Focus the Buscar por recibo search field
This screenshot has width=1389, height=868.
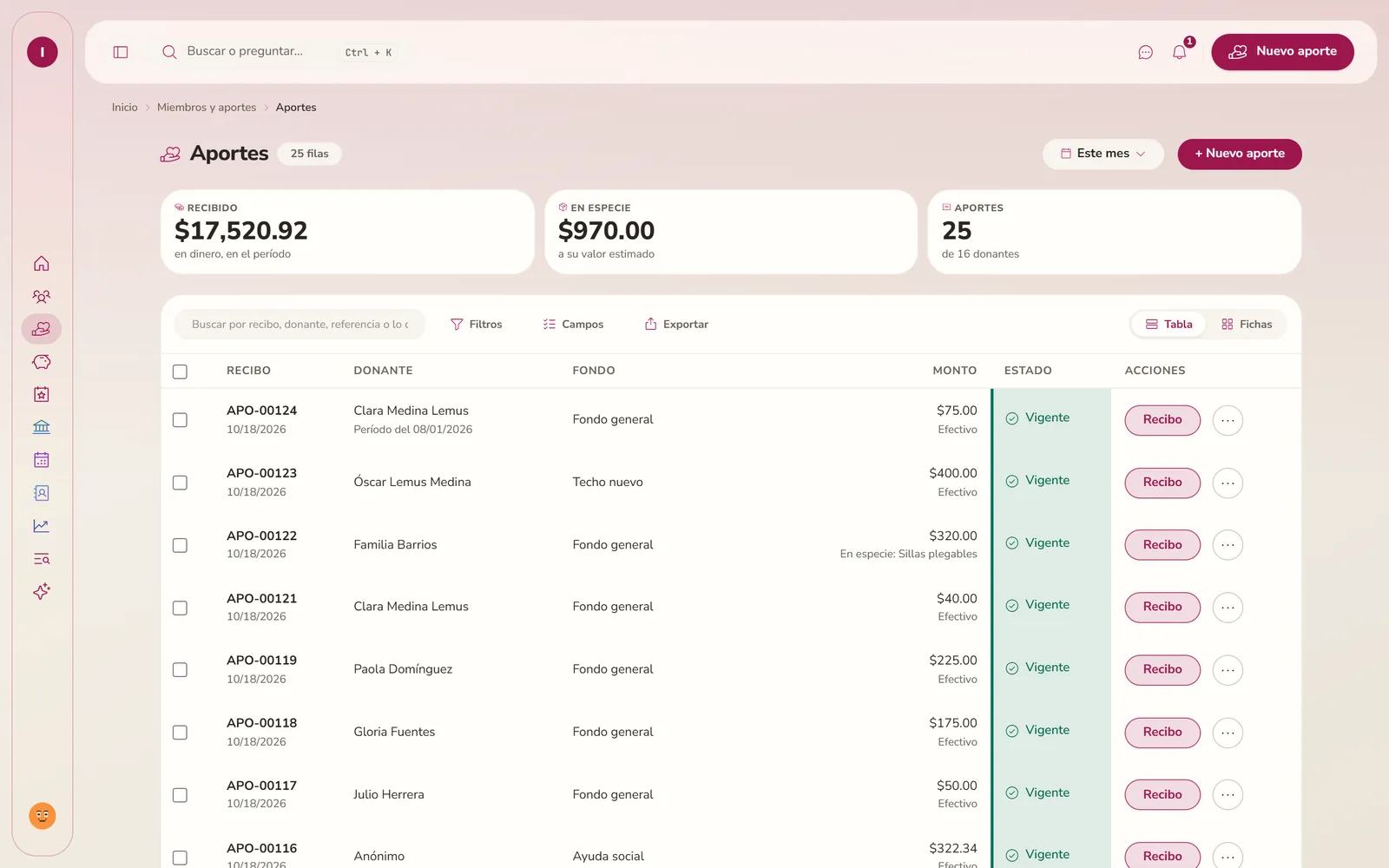[300, 324]
